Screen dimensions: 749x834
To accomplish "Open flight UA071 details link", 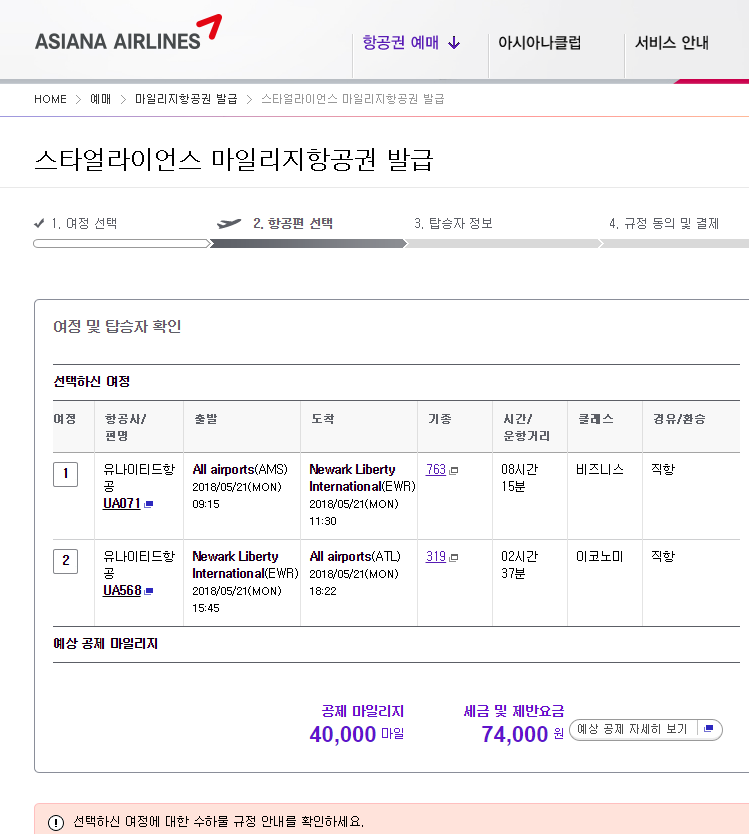I will [122, 503].
